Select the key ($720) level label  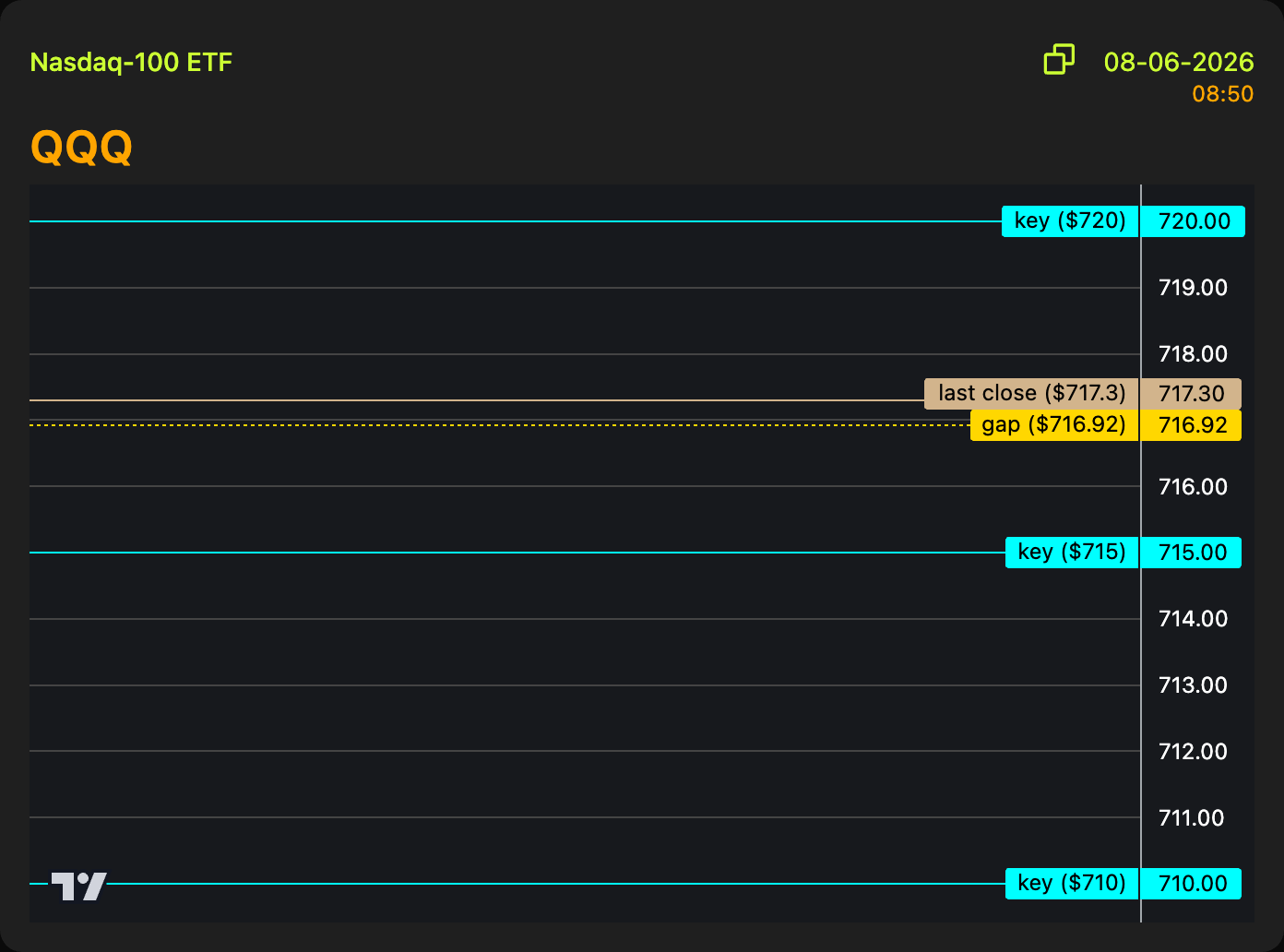(1070, 221)
